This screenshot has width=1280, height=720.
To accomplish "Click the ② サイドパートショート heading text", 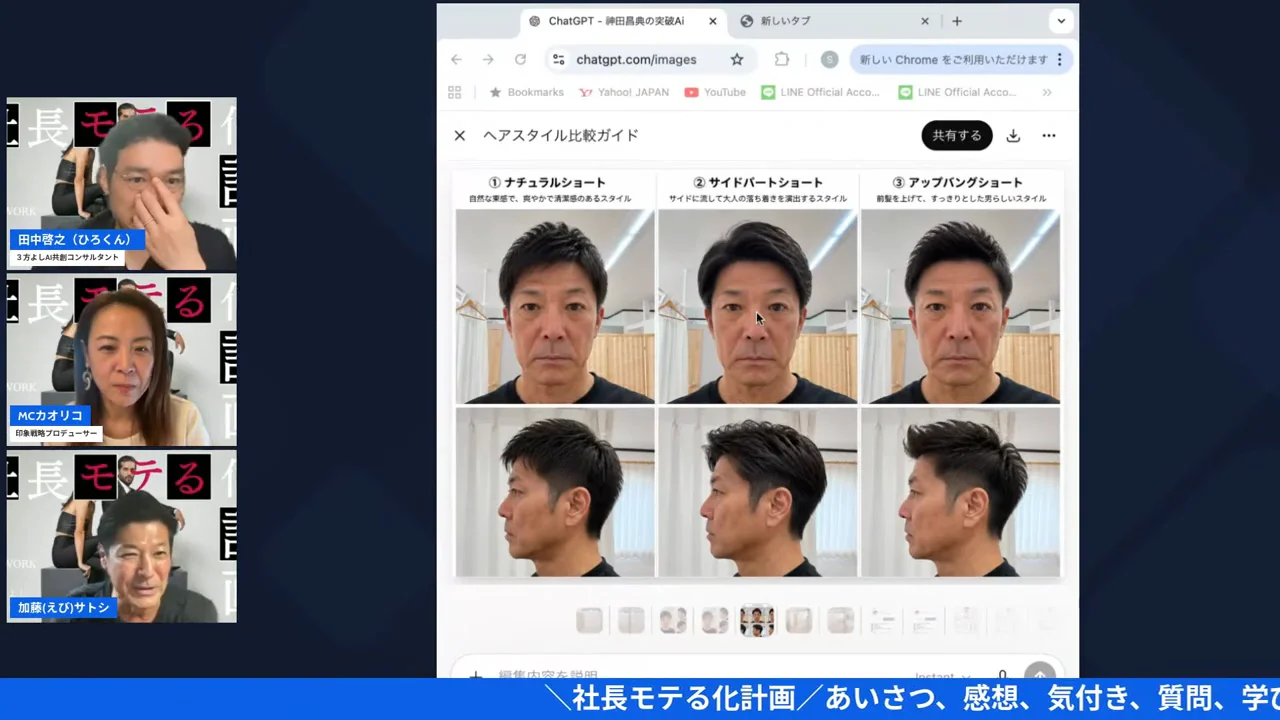I will (758, 183).
